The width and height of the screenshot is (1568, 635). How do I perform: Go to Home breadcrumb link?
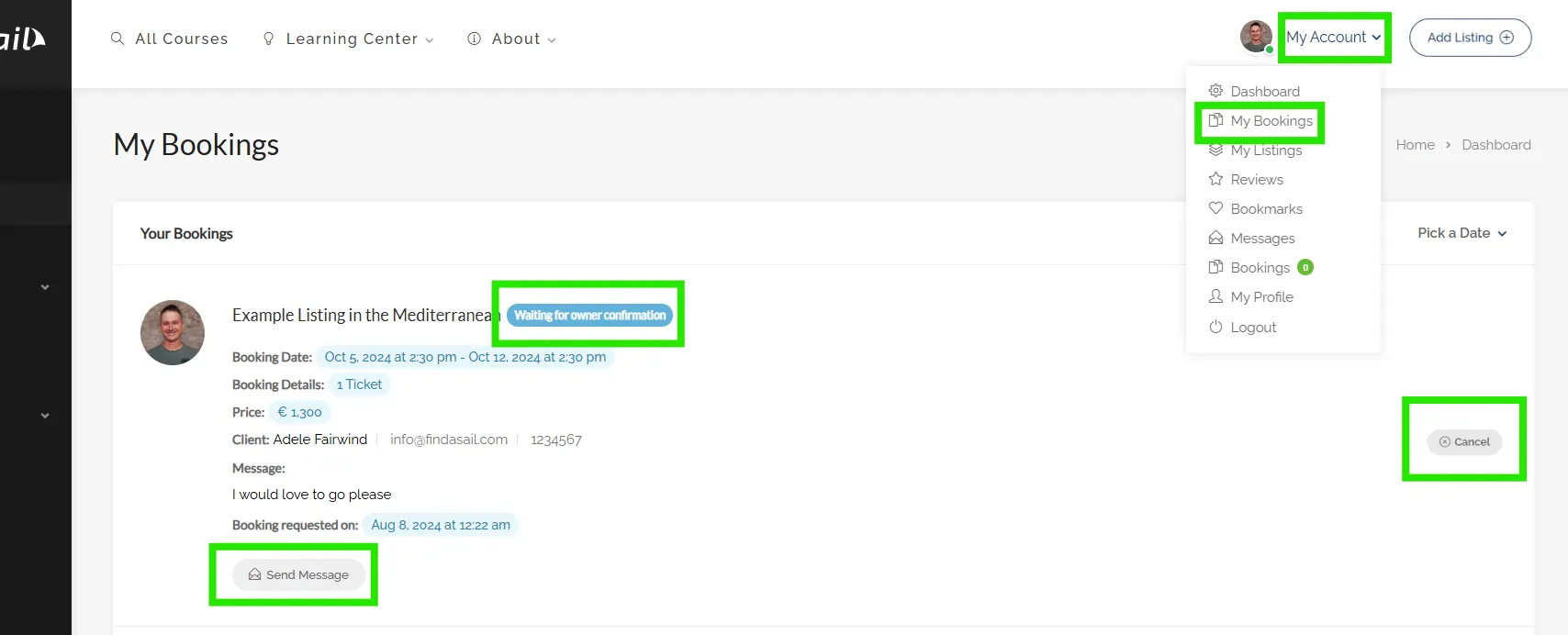pyautogui.click(x=1415, y=145)
